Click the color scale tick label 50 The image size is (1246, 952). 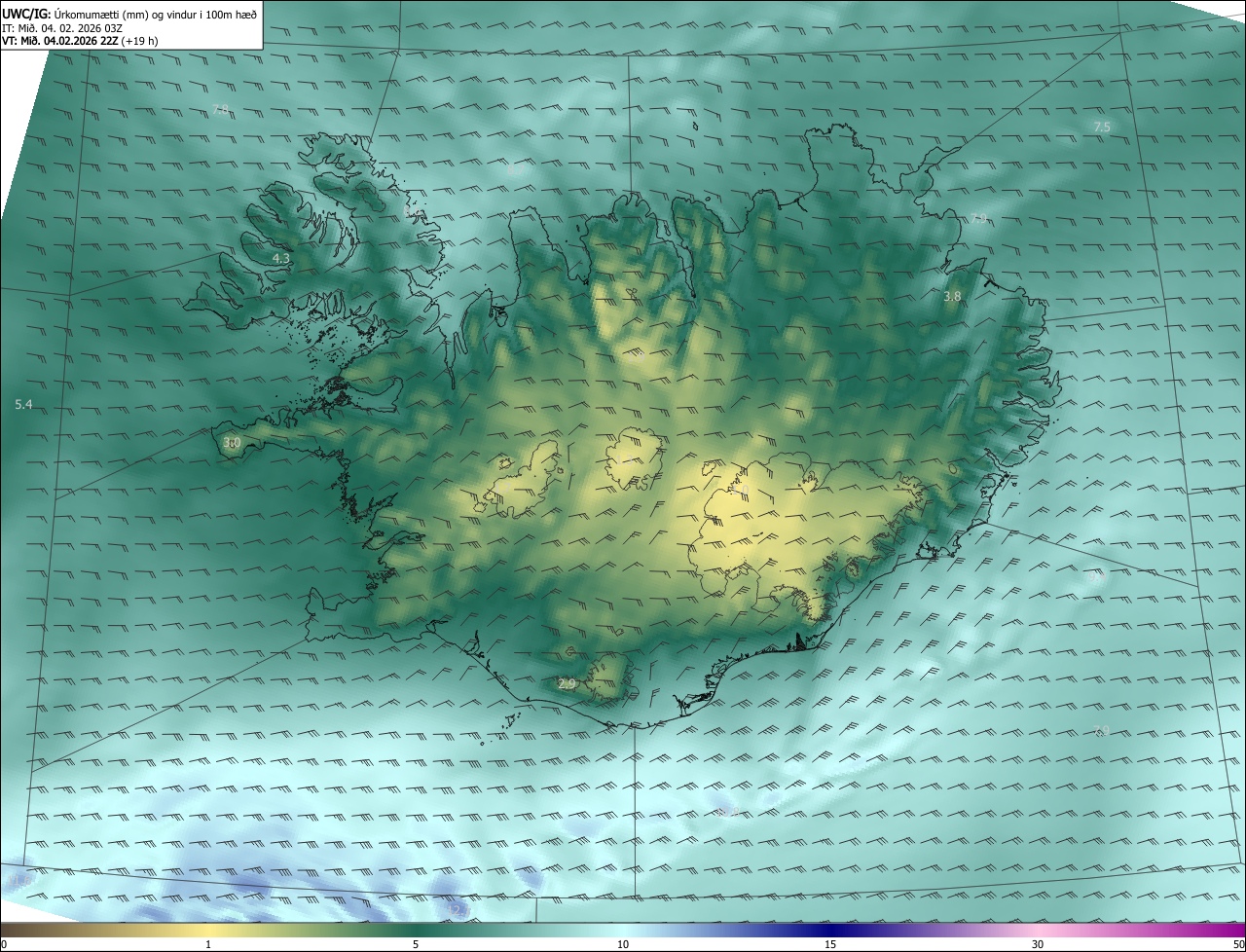[1238, 944]
